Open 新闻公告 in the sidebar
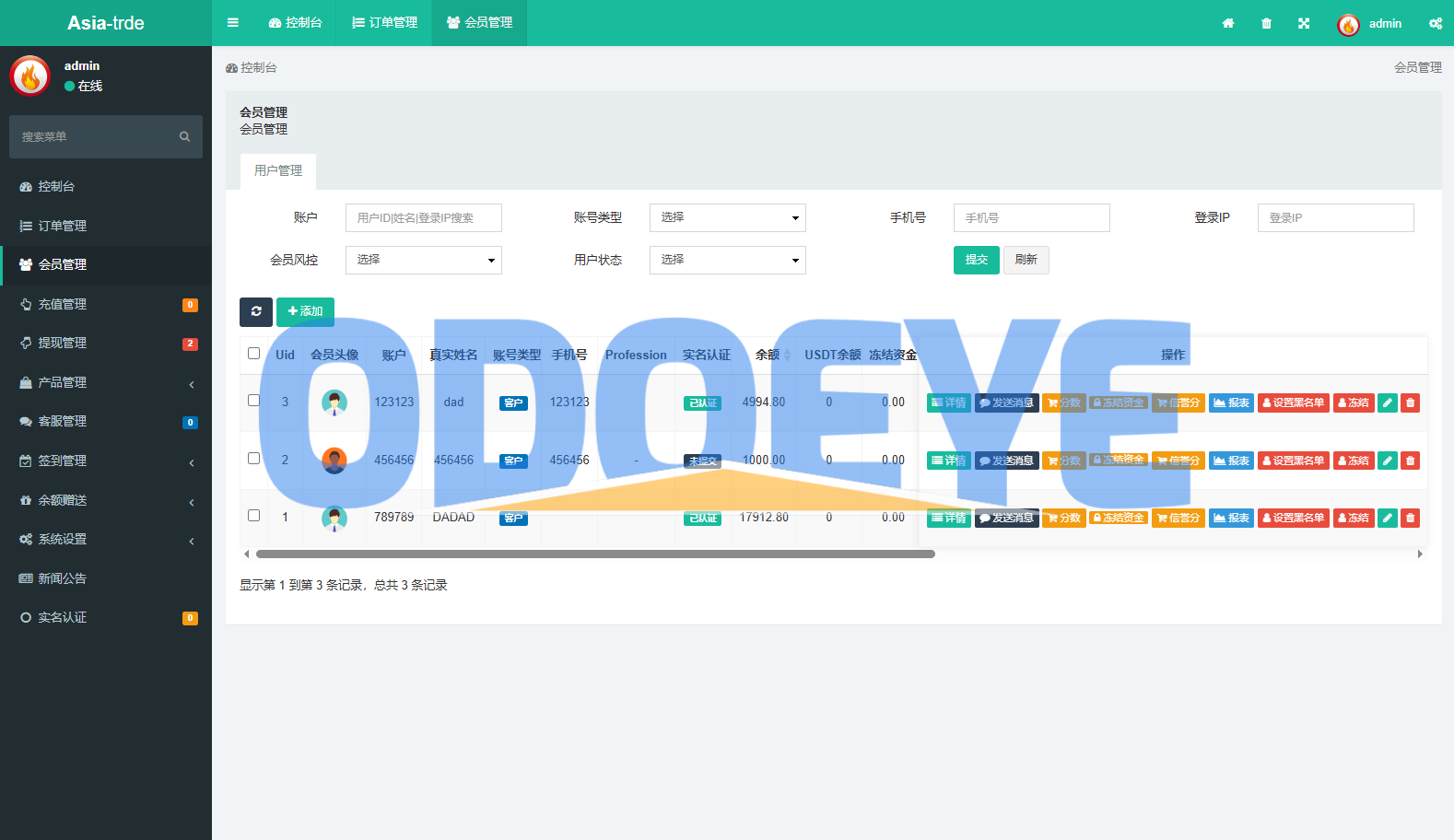1454x840 pixels. click(x=106, y=578)
